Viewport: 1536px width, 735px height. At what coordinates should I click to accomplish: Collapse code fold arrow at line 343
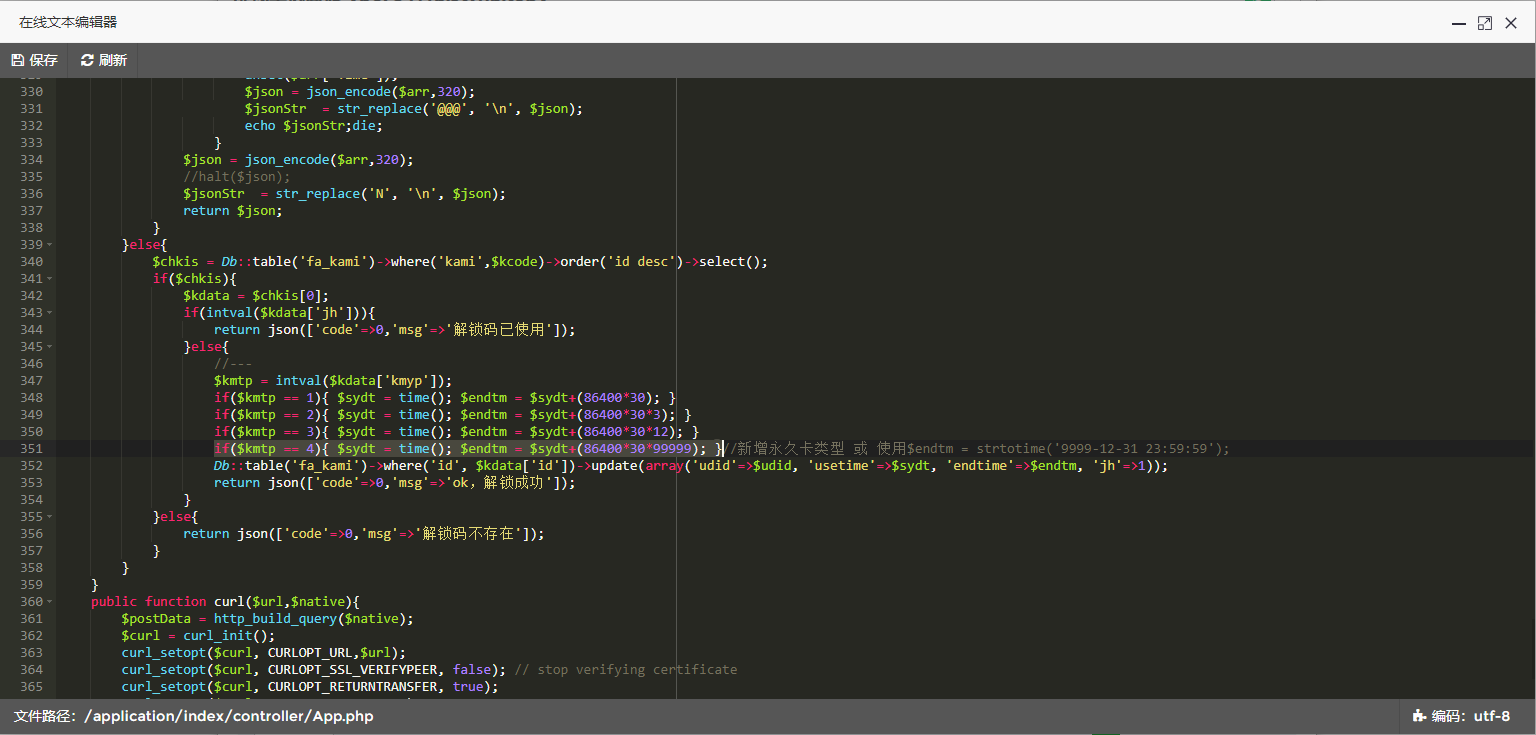pyautogui.click(x=50, y=313)
